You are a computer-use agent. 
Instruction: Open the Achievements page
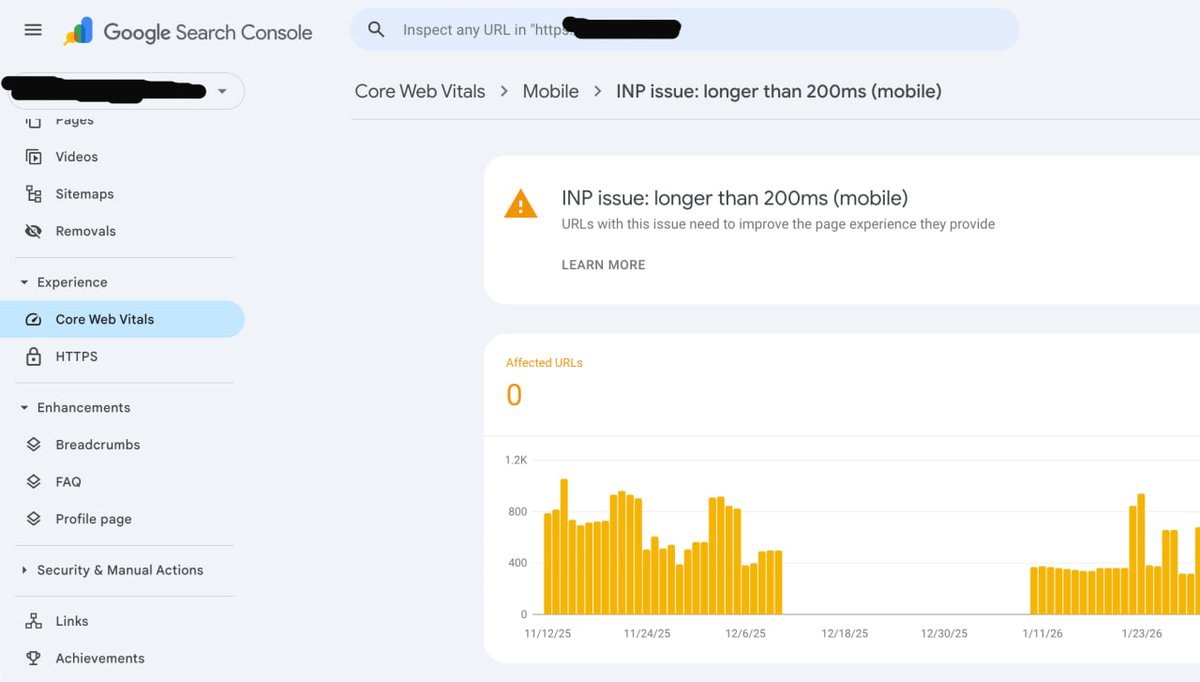[100, 658]
